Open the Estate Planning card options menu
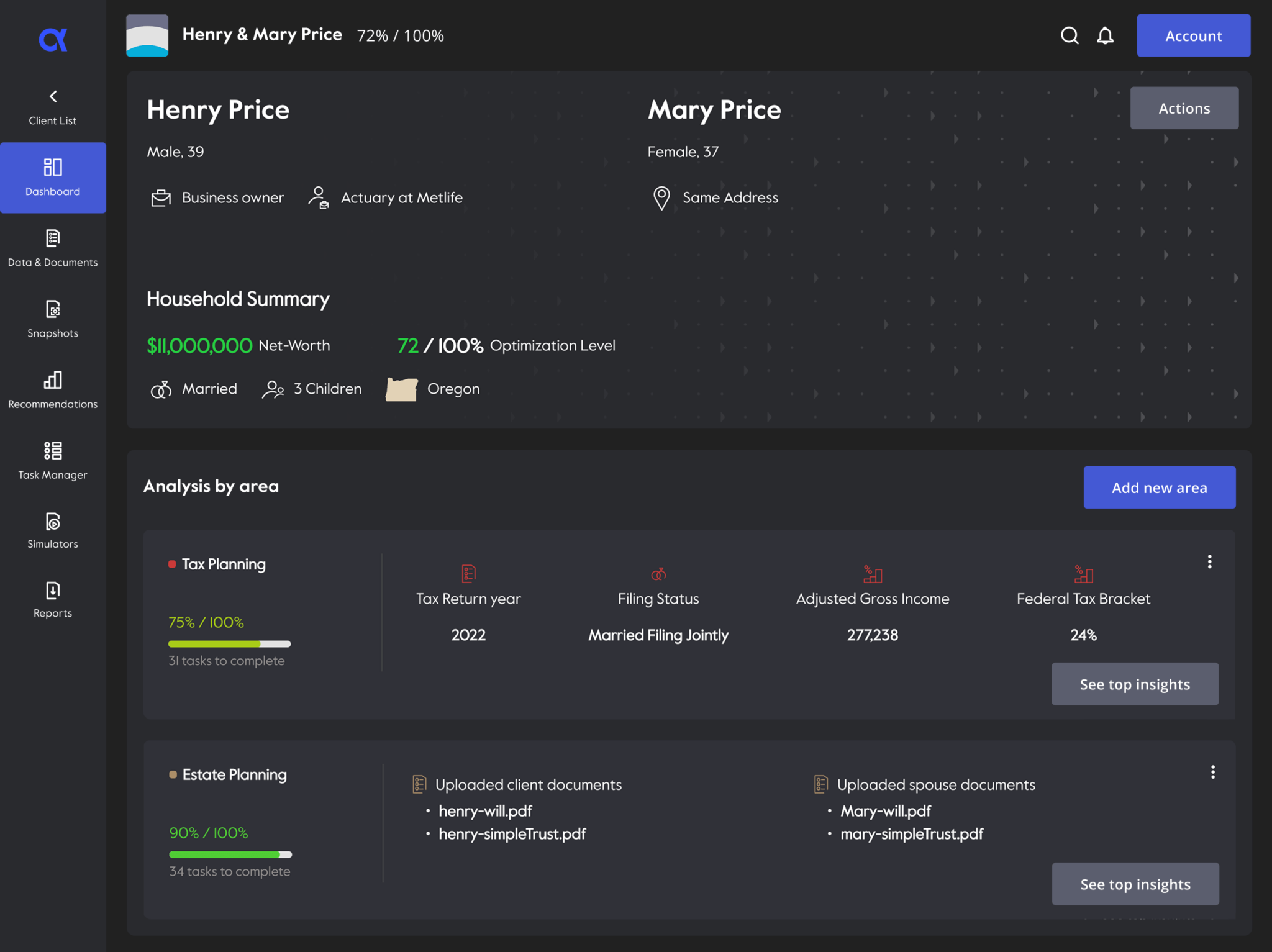 point(1213,772)
